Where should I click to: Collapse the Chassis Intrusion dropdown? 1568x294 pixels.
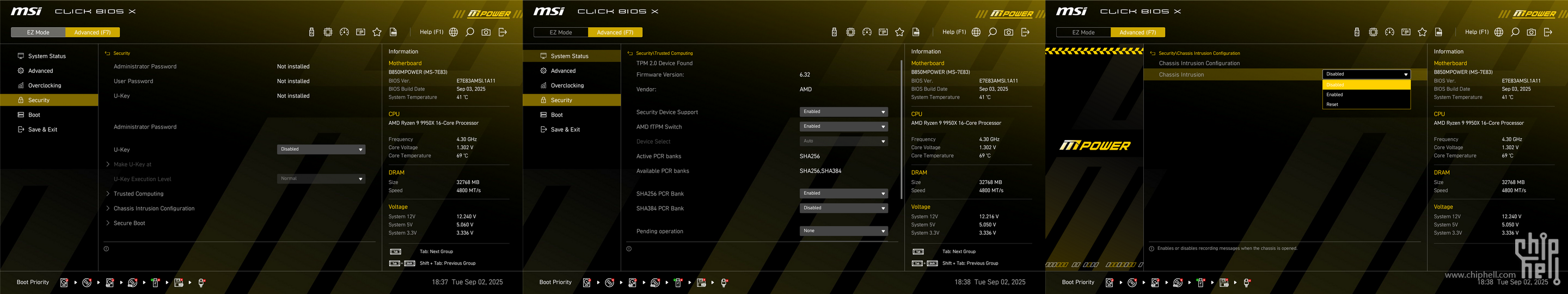(1367, 74)
